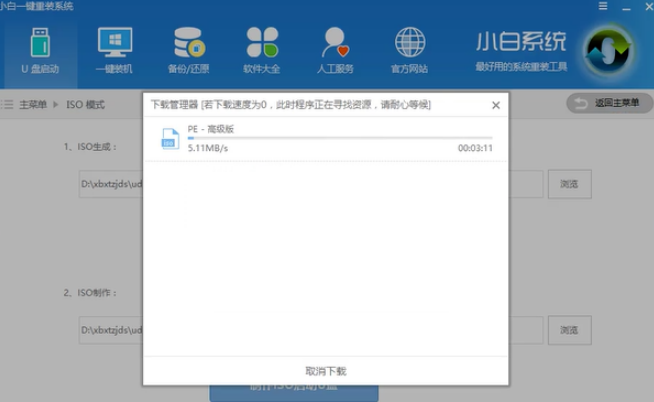Image resolution: width=654 pixels, height=402 pixels.
Task: Open 备份/还原 database icon
Action: pos(189,44)
